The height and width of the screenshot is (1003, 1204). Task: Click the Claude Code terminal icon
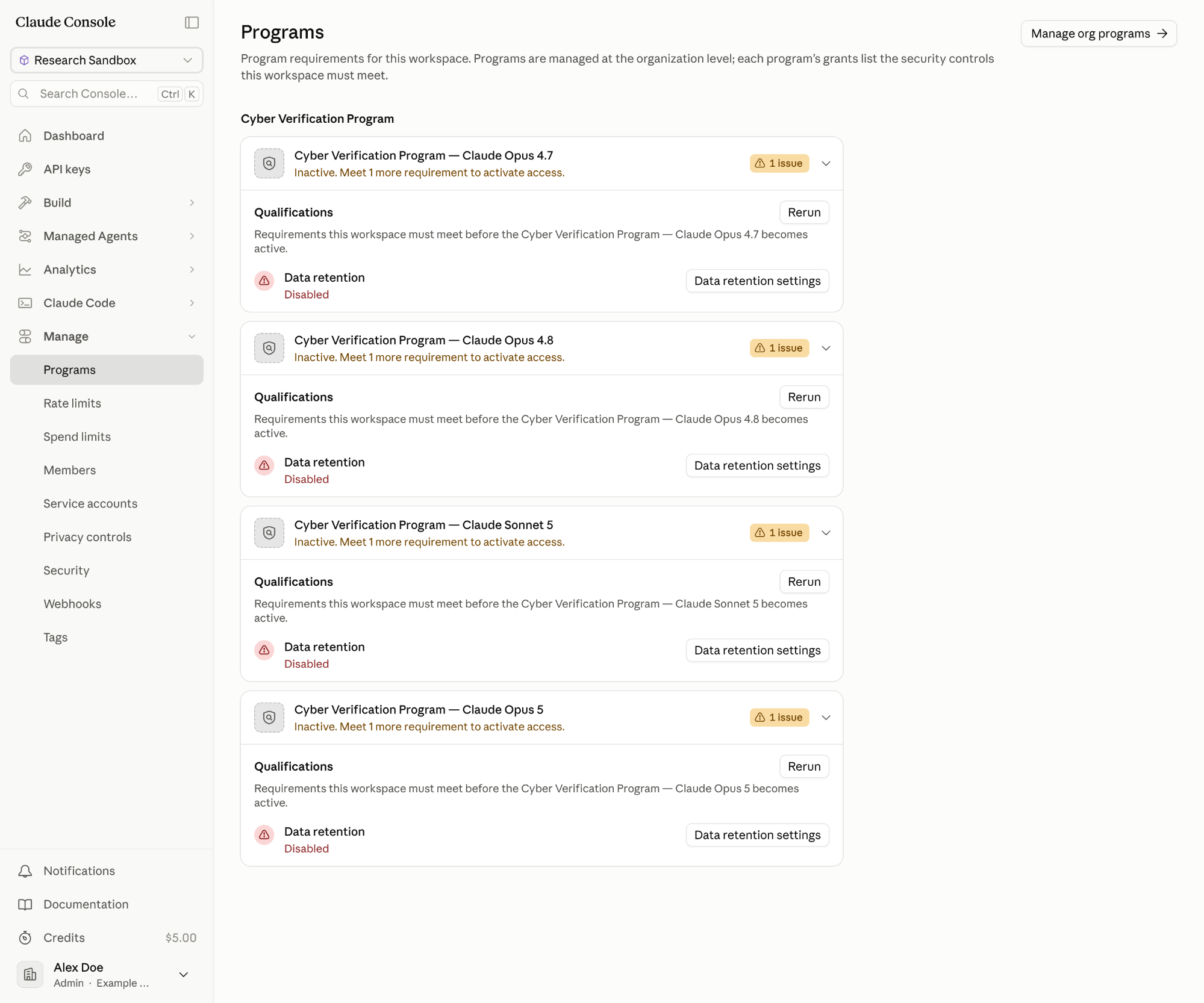pos(25,303)
